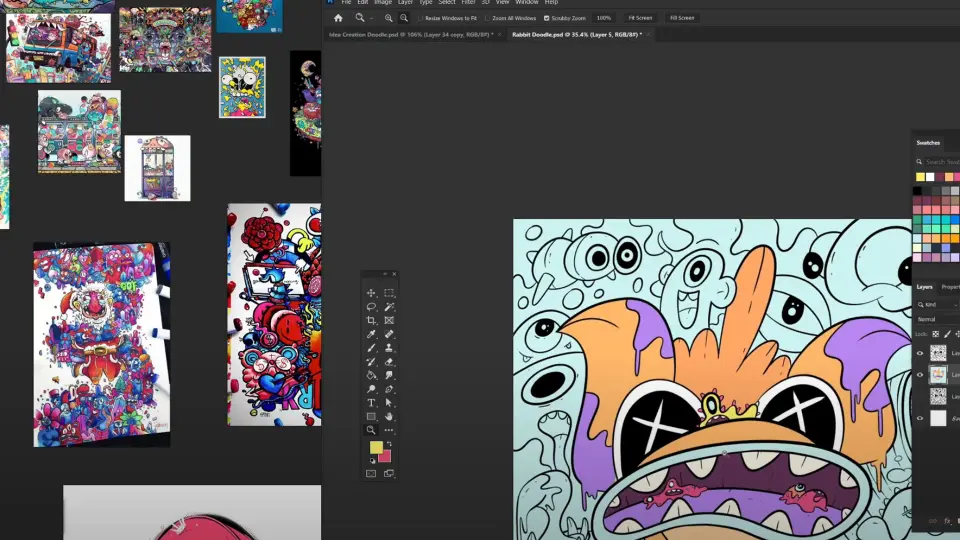The height and width of the screenshot is (540, 960).
Task: Open the zoom tool preset dropdown arrow
Action: [371, 18]
